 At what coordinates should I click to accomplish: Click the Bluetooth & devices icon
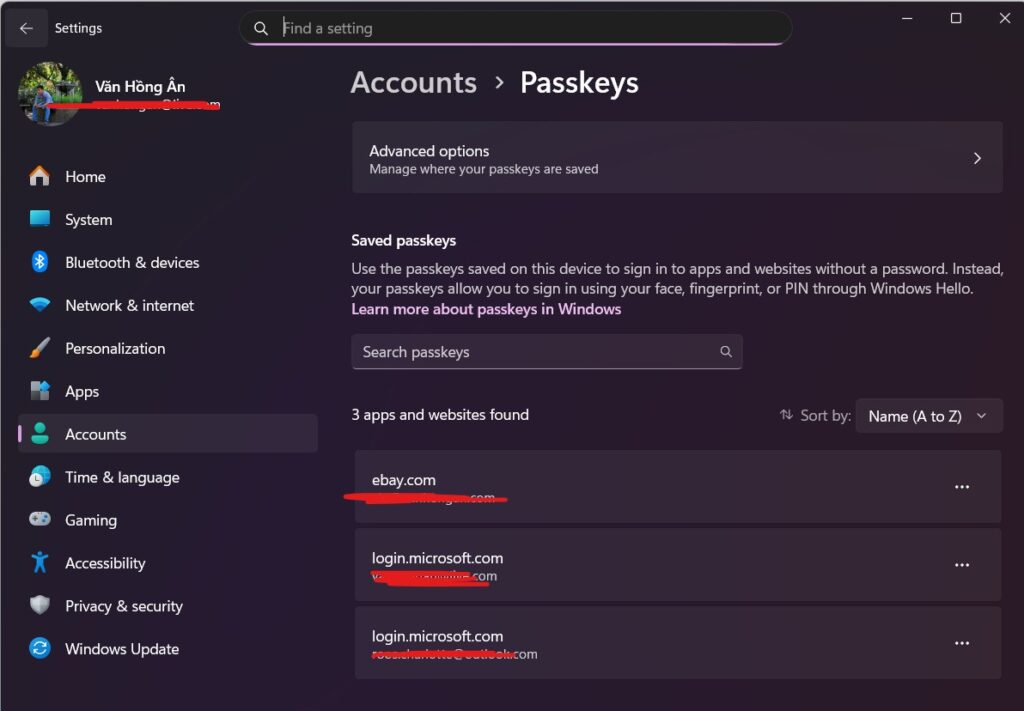pyautogui.click(x=40, y=262)
